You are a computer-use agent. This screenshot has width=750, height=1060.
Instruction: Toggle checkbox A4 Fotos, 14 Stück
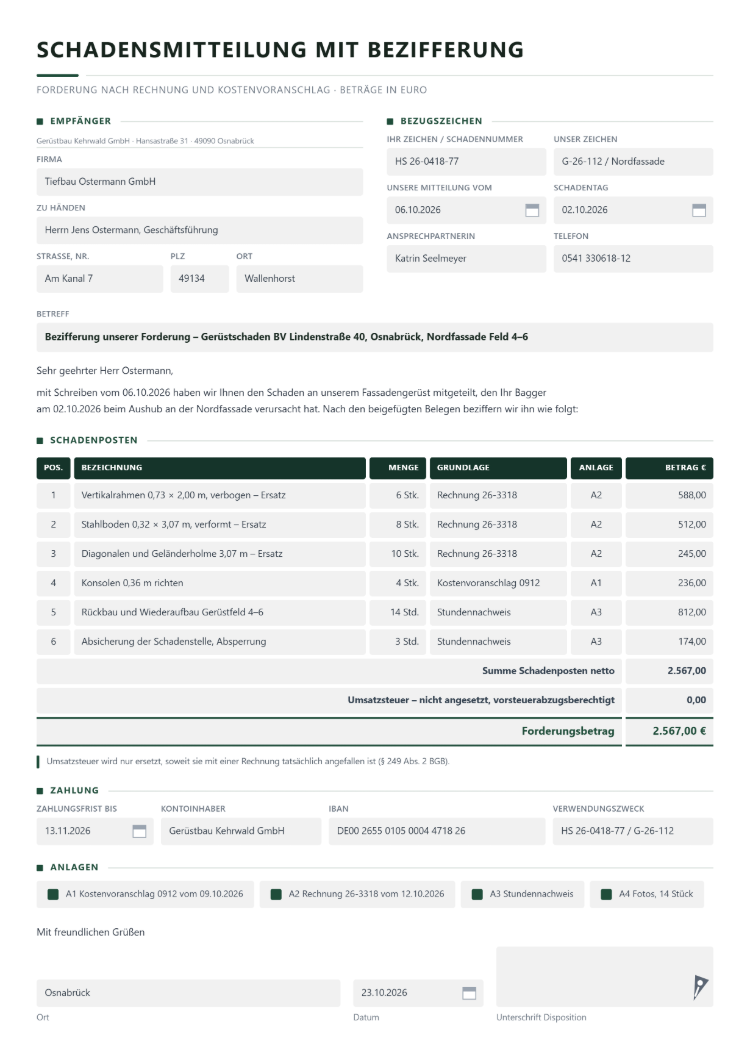[606, 894]
